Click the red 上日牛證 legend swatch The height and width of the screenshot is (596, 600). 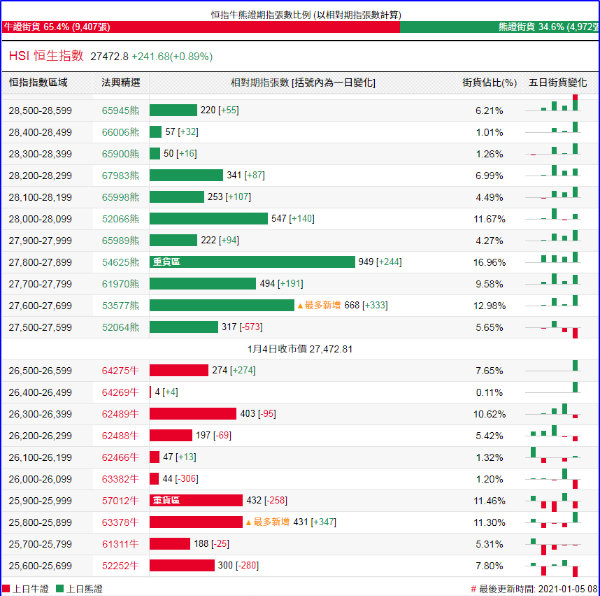(6, 588)
